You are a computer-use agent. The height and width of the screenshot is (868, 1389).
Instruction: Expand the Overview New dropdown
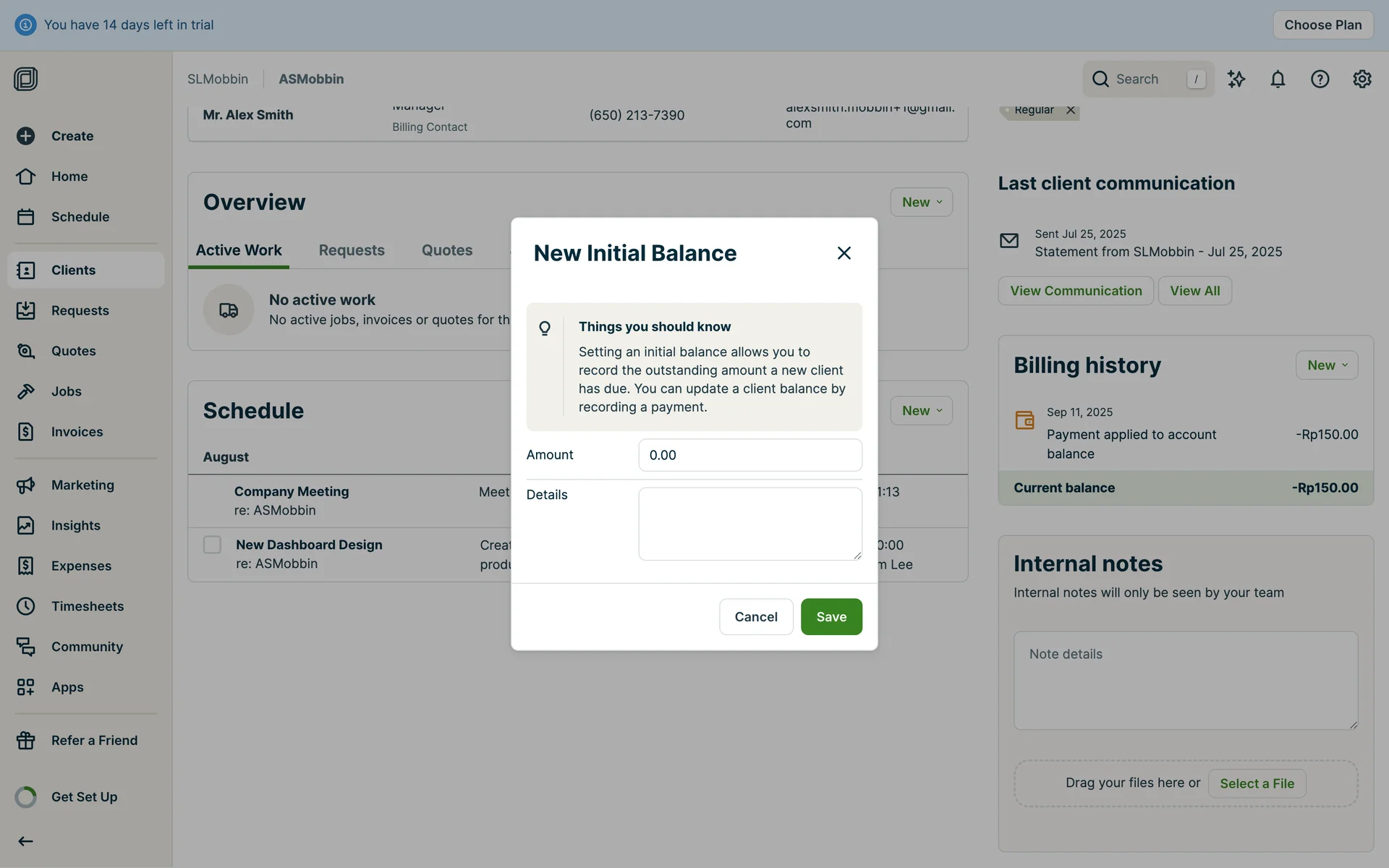(921, 203)
